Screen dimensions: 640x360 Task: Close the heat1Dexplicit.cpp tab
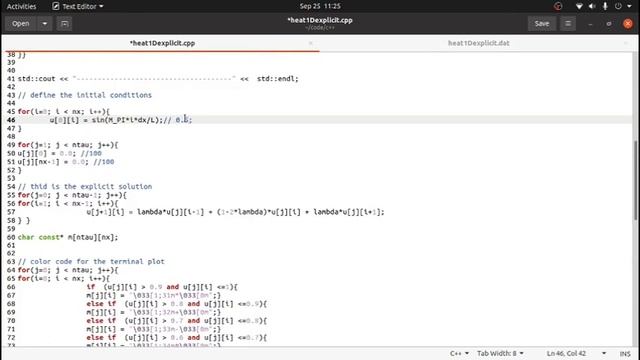[x=311, y=43]
